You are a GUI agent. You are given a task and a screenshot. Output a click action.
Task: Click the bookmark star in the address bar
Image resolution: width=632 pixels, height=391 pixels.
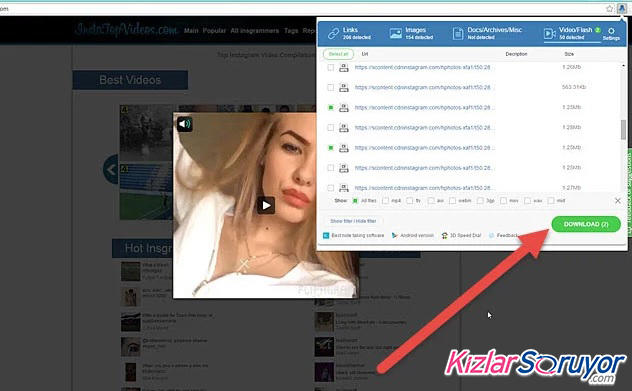[609, 8]
